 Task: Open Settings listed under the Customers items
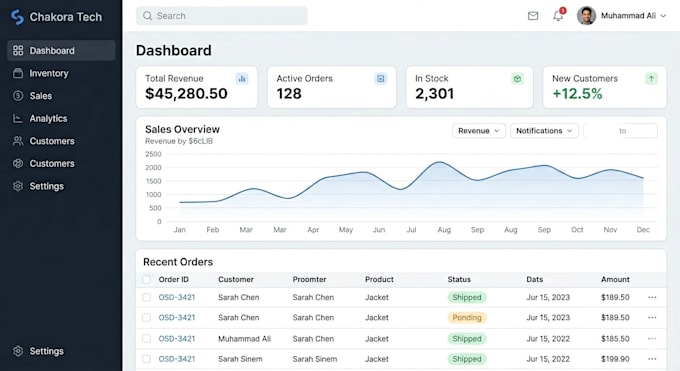click(46, 186)
